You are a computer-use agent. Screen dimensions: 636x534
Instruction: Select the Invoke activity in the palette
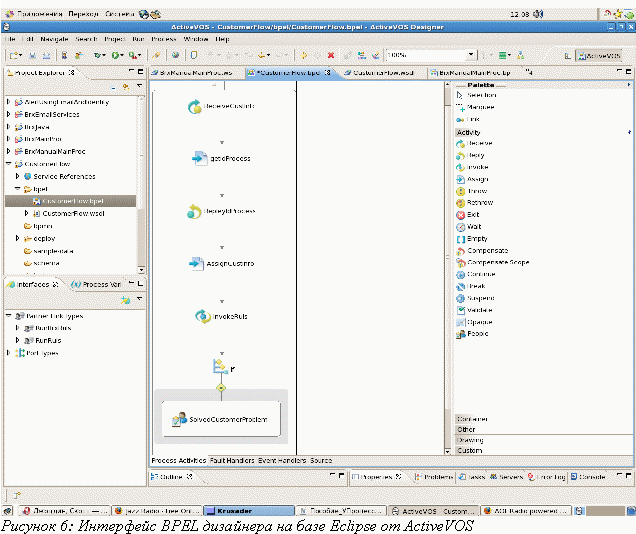(480, 167)
